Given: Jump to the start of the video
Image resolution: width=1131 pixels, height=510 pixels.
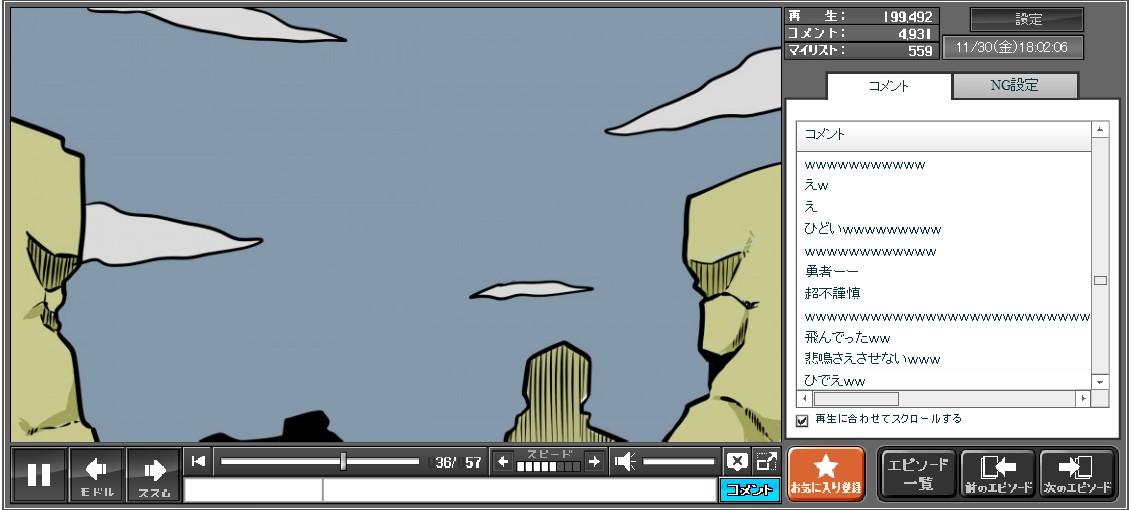Looking at the screenshot, I should 199,461.
